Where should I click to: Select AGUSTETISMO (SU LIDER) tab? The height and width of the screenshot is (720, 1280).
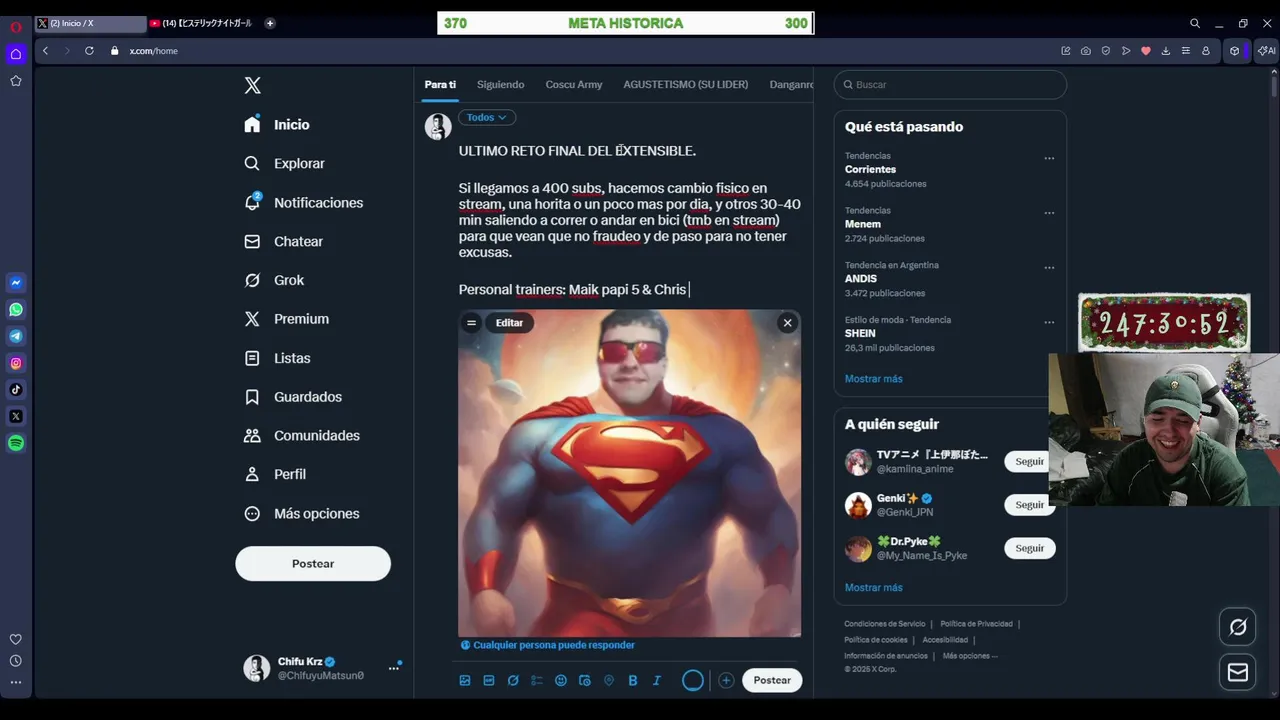[x=686, y=85]
